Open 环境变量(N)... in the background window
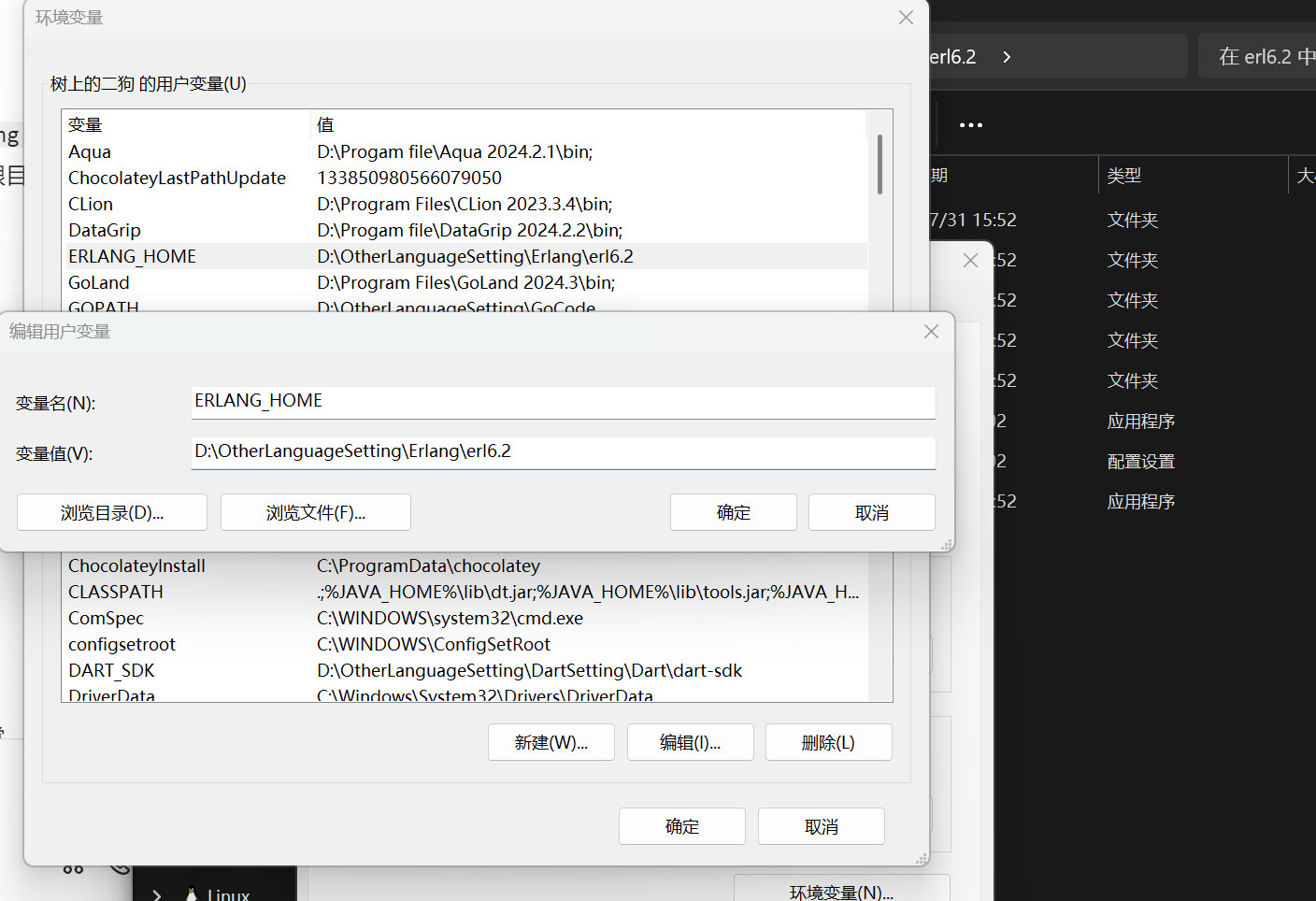 (841, 891)
